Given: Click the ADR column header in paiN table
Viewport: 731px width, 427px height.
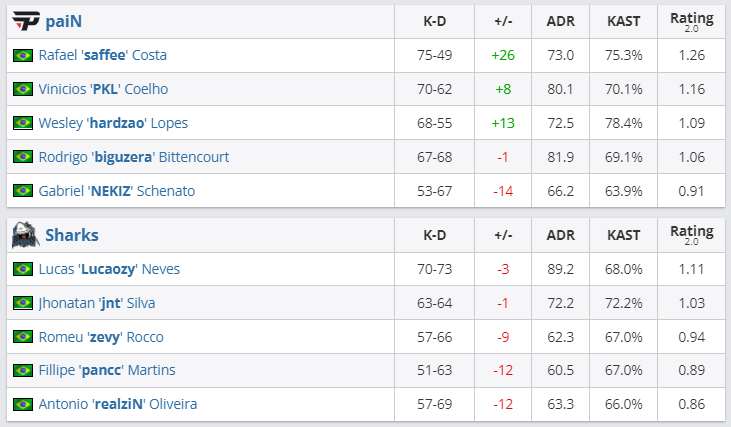Looking at the screenshot, I should click(561, 21).
